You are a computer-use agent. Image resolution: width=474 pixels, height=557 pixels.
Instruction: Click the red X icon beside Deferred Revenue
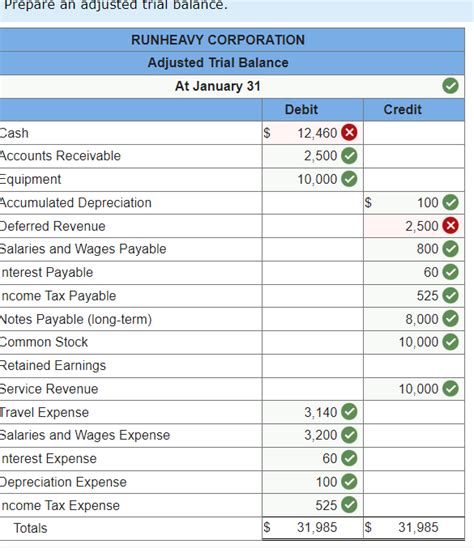tap(451, 226)
